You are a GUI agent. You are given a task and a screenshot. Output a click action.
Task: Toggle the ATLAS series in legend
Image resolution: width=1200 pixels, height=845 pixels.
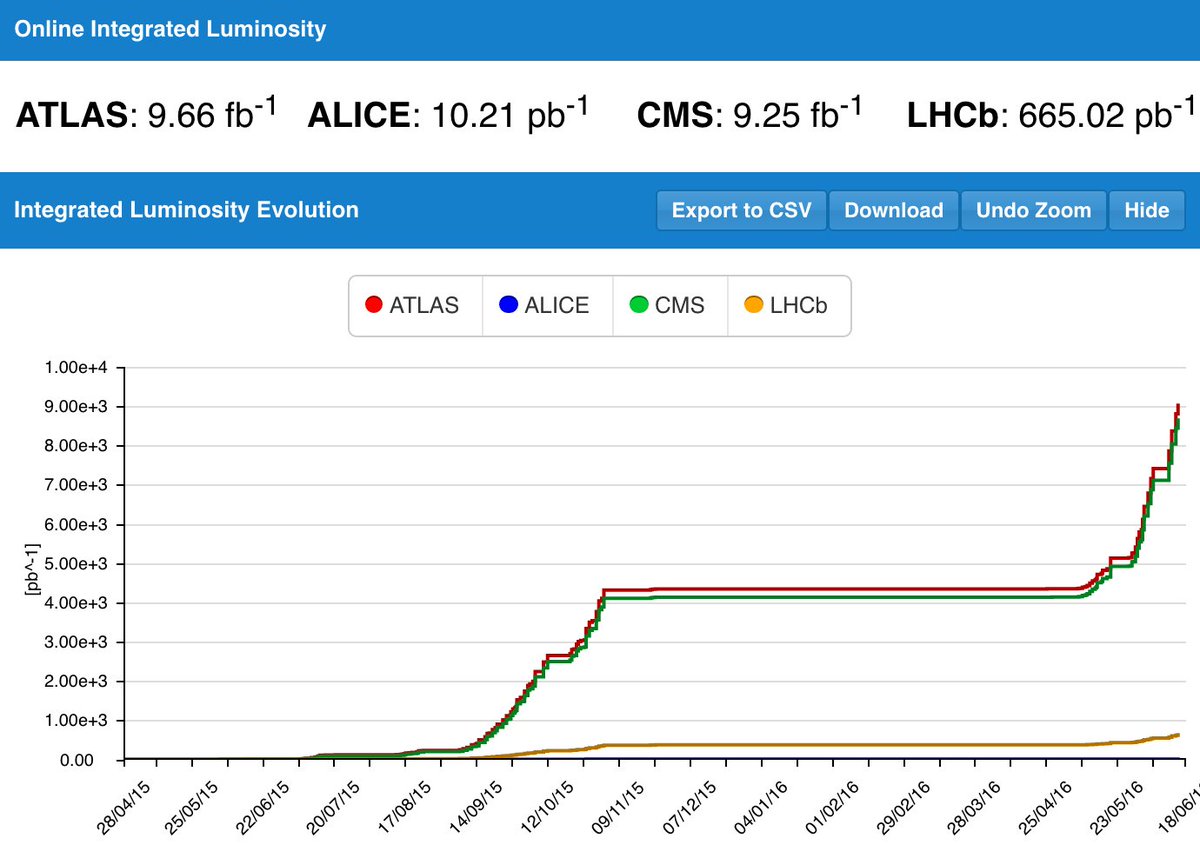(414, 306)
